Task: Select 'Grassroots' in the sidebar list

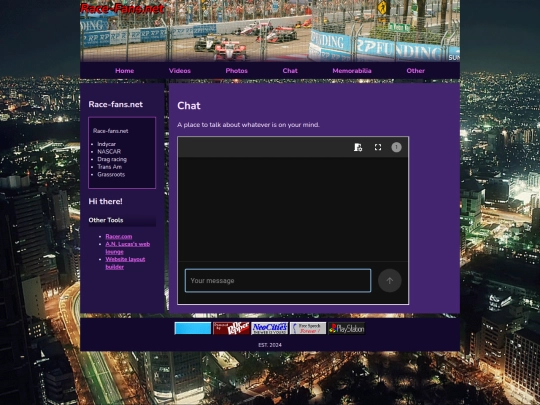Action: [x=111, y=174]
